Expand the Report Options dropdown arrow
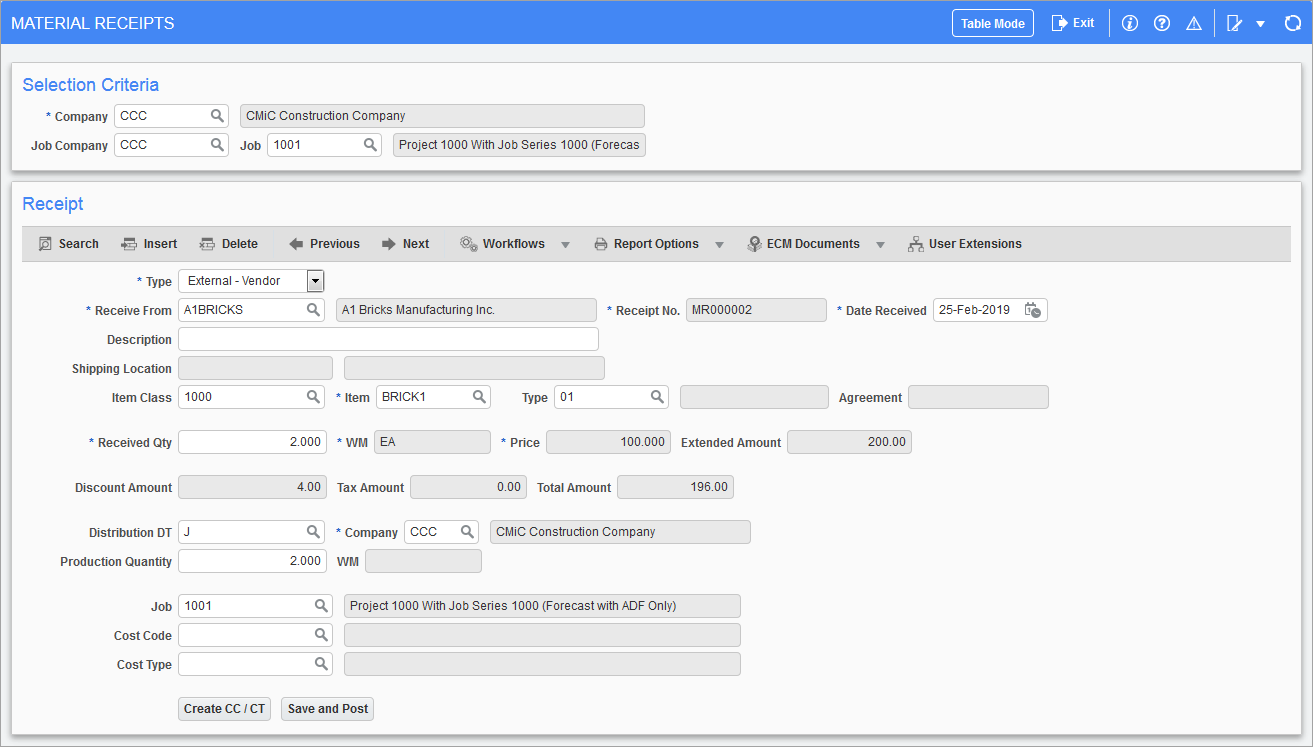Screen dimensions: 1313x747 click(x=719, y=243)
